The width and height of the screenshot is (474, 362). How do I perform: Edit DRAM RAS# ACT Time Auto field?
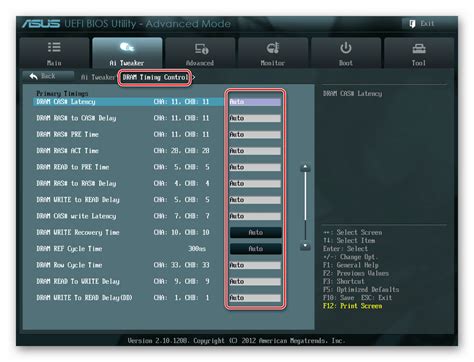tap(255, 151)
